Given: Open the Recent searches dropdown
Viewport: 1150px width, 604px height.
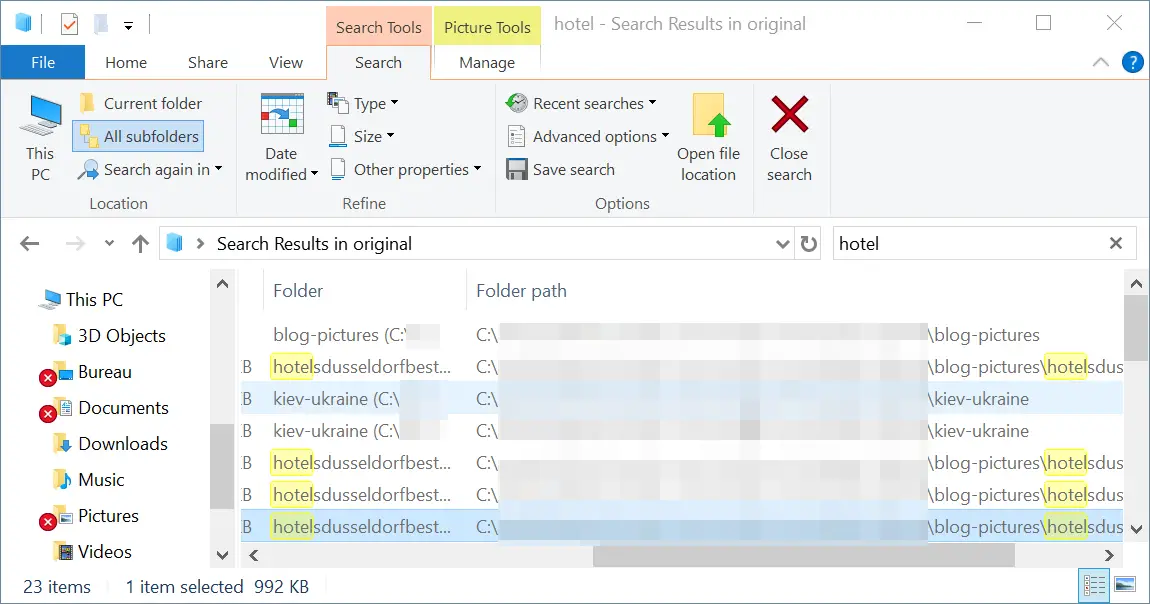Looking at the screenshot, I should [582, 104].
